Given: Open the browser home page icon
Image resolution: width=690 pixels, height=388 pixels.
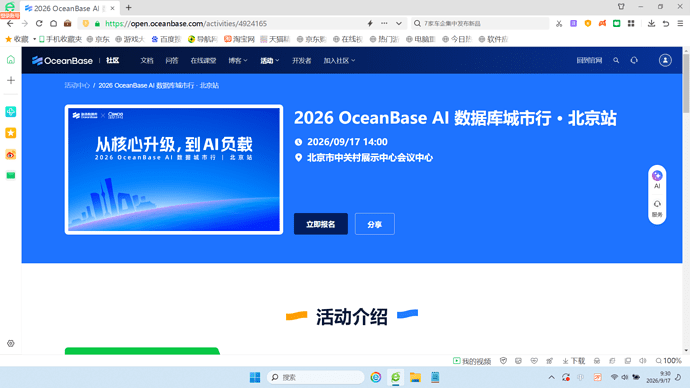Looking at the screenshot, I should (53, 23).
